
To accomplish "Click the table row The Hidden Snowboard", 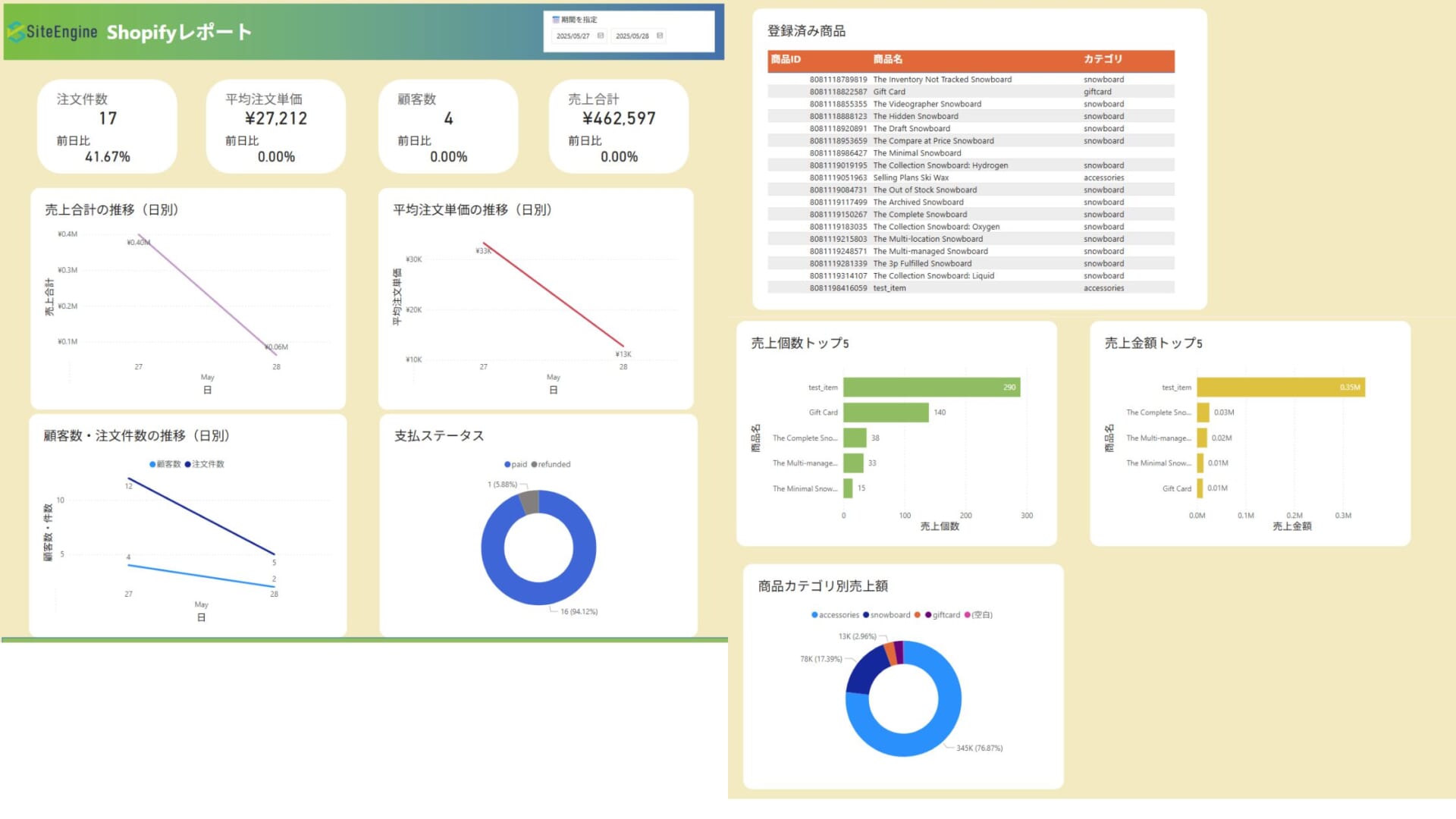I will [x=971, y=116].
